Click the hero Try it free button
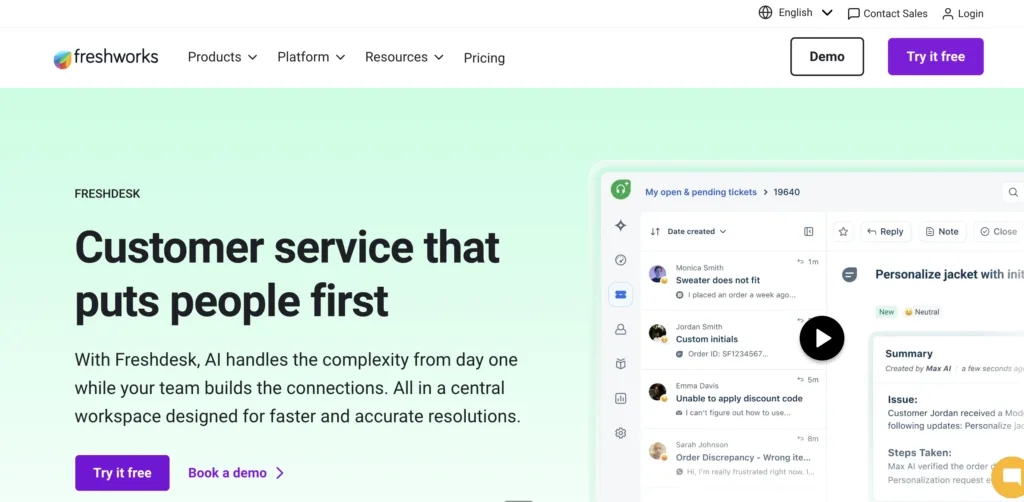Image resolution: width=1024 pixels, height=502 pixels. tap(122, 473)
